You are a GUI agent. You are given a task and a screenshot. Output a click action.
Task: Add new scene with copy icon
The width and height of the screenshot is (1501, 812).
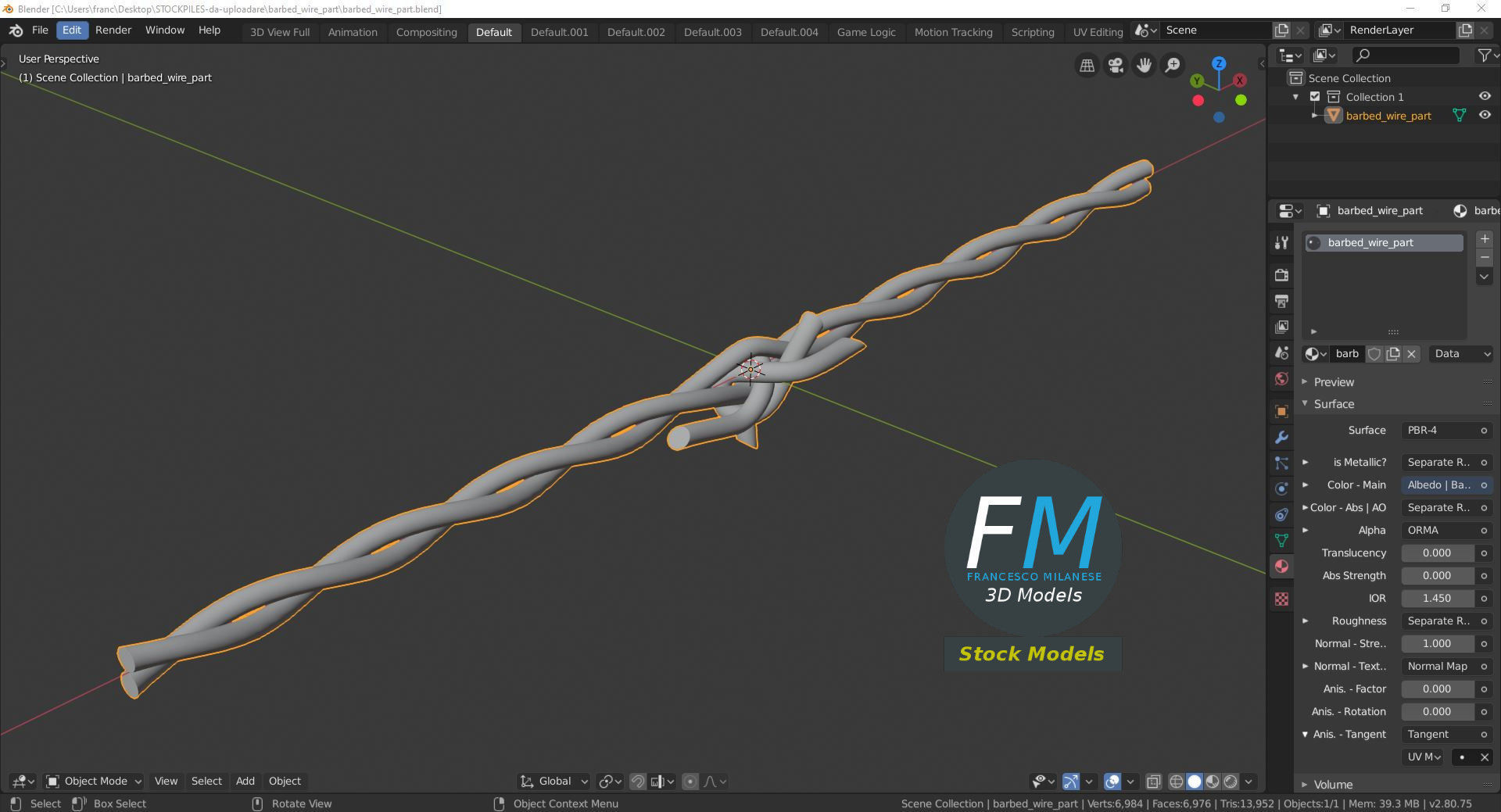1281,30
